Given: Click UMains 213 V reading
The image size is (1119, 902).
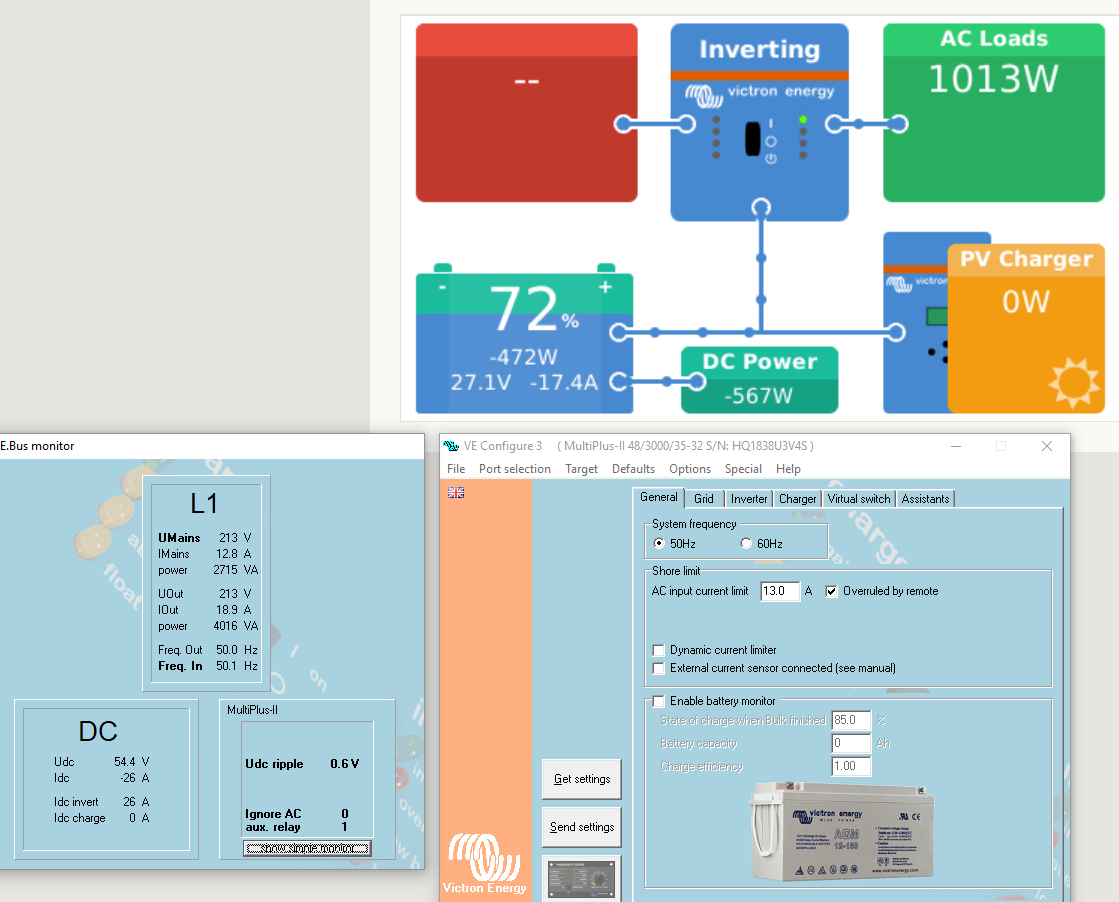Looking at the screenshot, I should pos(206,537).
